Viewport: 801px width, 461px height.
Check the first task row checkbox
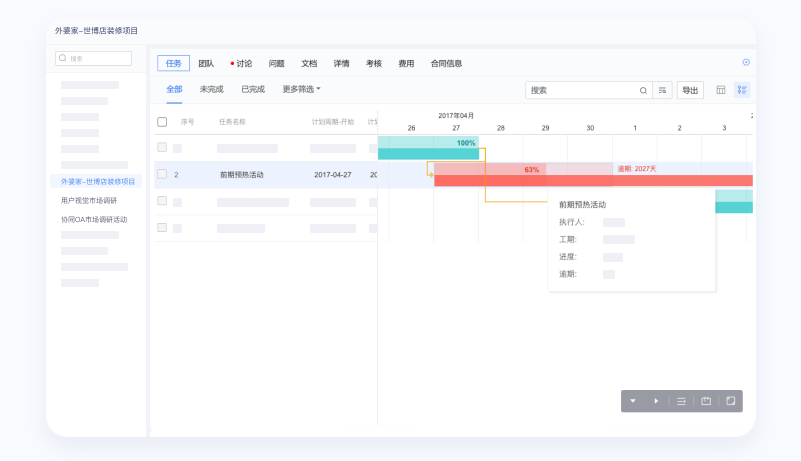click(162, 148)
